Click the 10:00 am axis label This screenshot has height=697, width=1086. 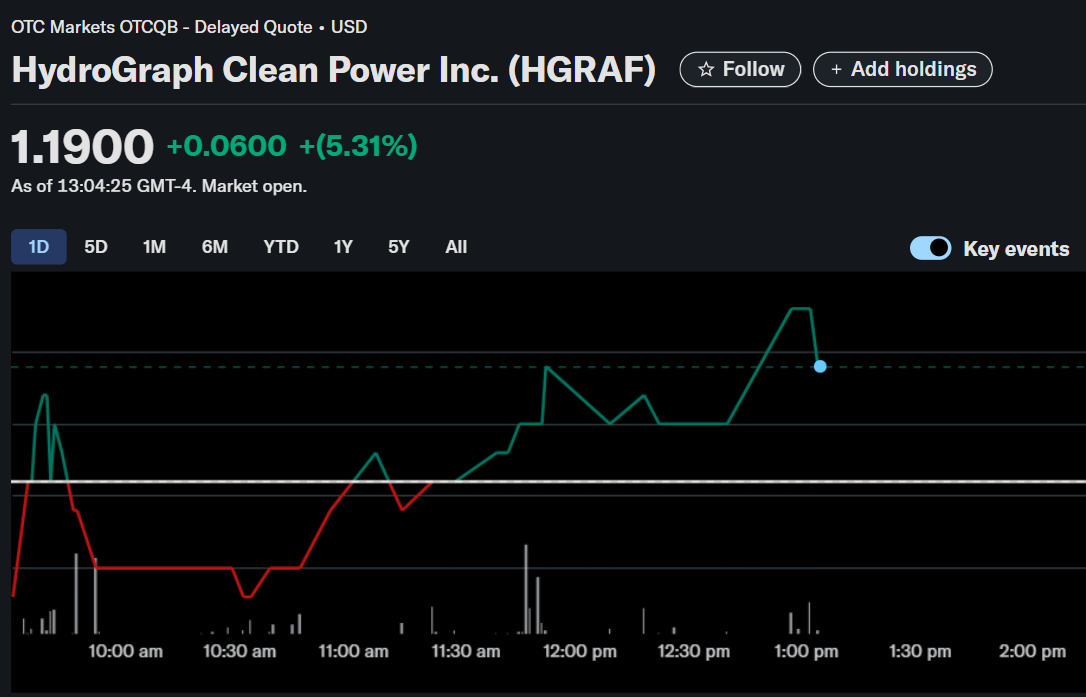pyautogui.click(x=125, y=651)
